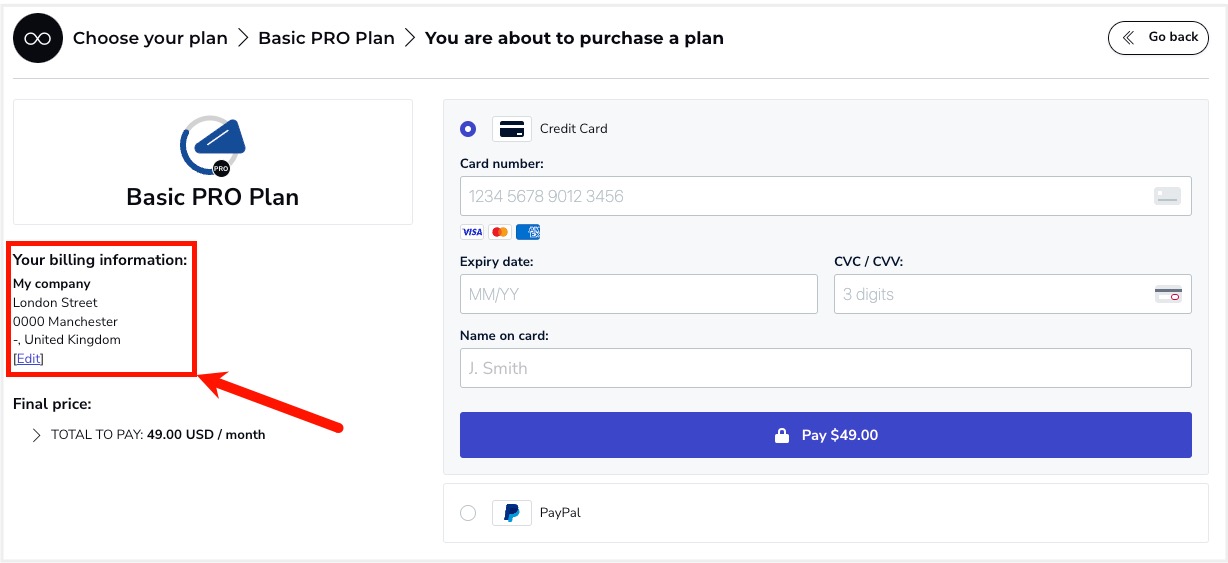Click the CVC card icon in CVV field
1228x563 pixels.
[1167, 294]
